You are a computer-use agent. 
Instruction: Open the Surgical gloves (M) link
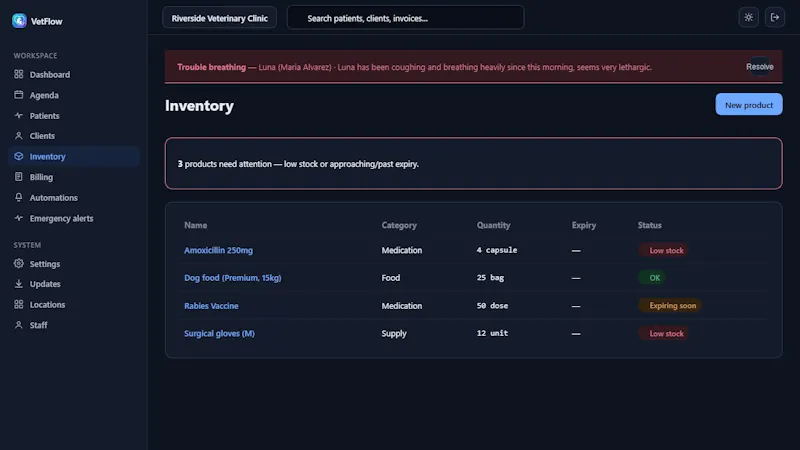click(219, 333)
